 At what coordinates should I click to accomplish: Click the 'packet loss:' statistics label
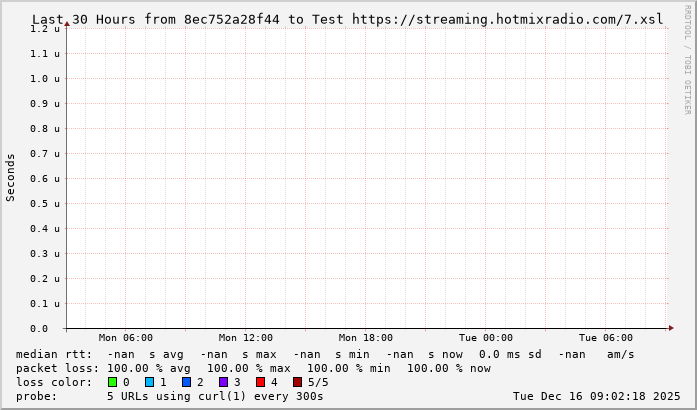tap(58, 368)
